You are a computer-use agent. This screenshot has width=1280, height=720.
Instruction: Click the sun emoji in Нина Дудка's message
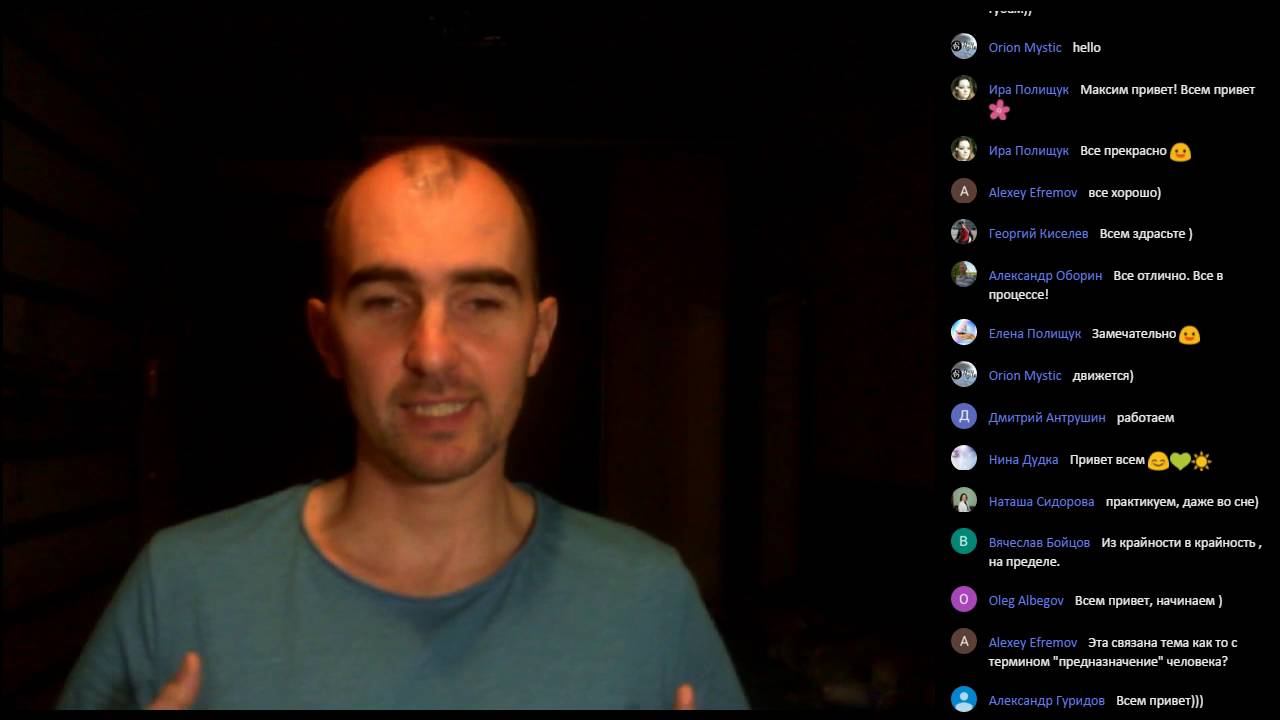click(x=1201, y=461)
